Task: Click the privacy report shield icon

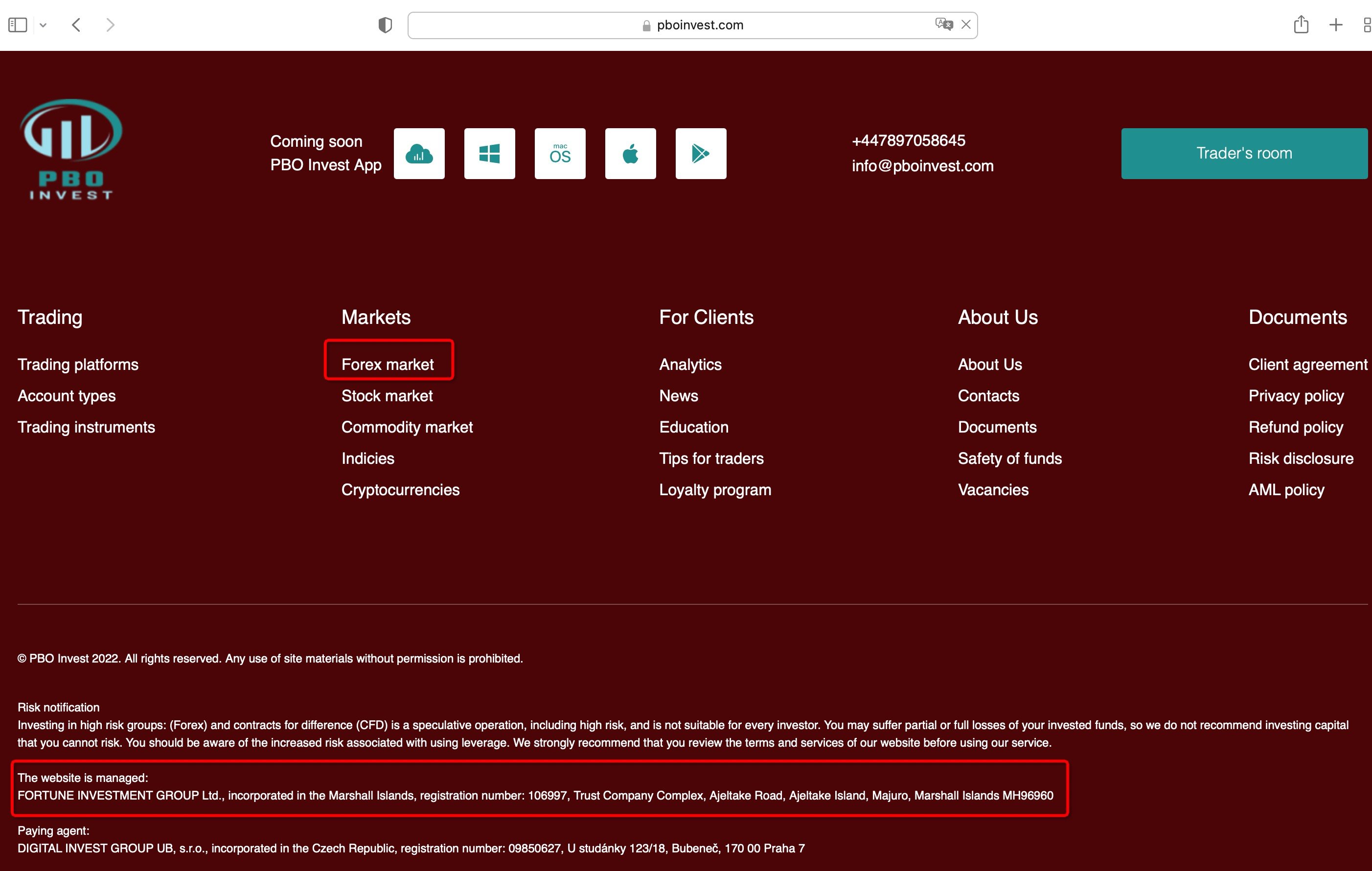Action: [x=385, y=25]
